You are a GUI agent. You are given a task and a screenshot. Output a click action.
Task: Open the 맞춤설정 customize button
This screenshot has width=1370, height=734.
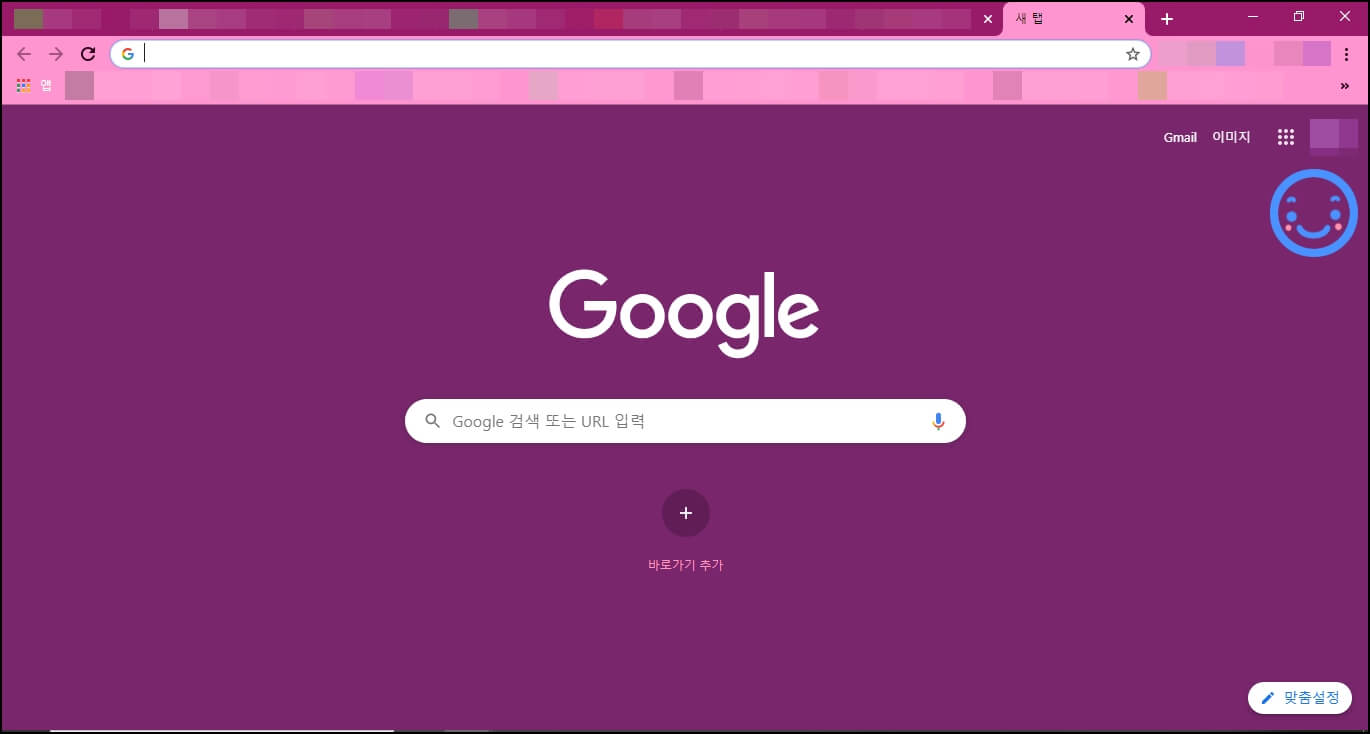click(1300, 698)
